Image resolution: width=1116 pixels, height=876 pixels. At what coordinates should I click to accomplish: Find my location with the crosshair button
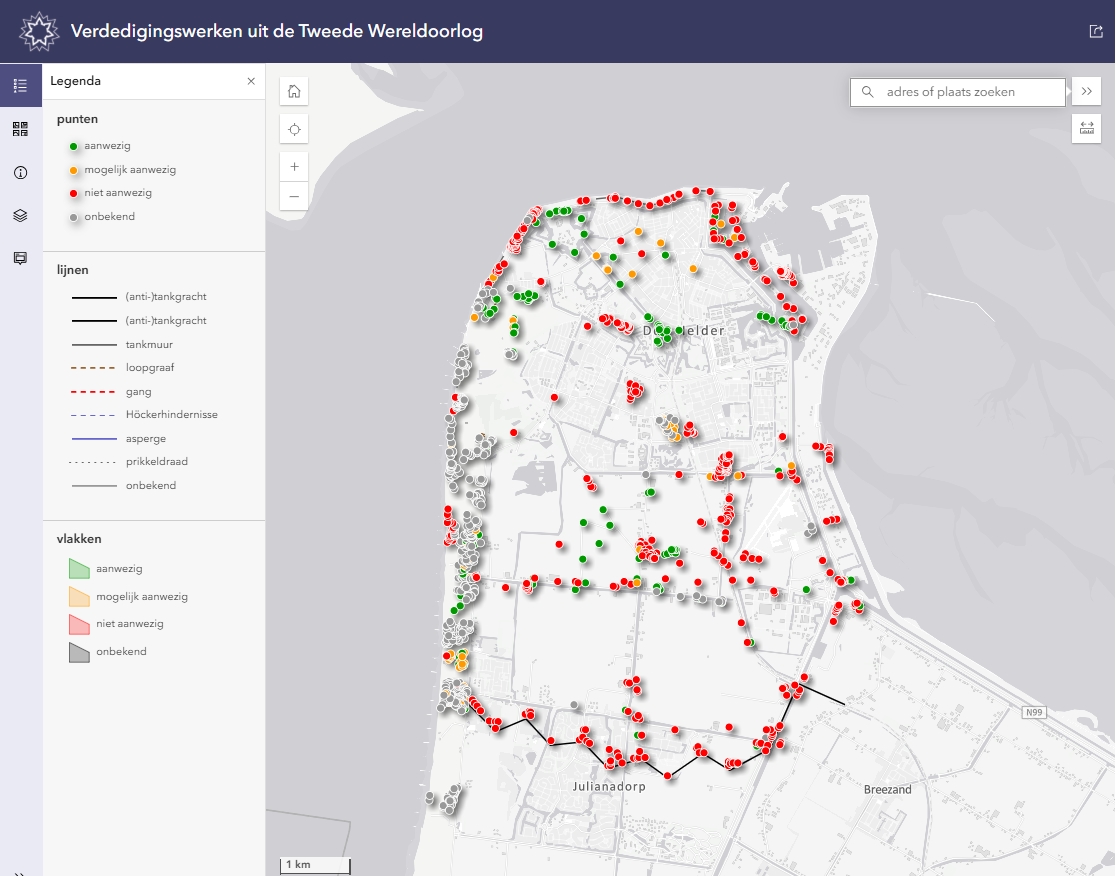pyautogui.click(x=294, y=129)
